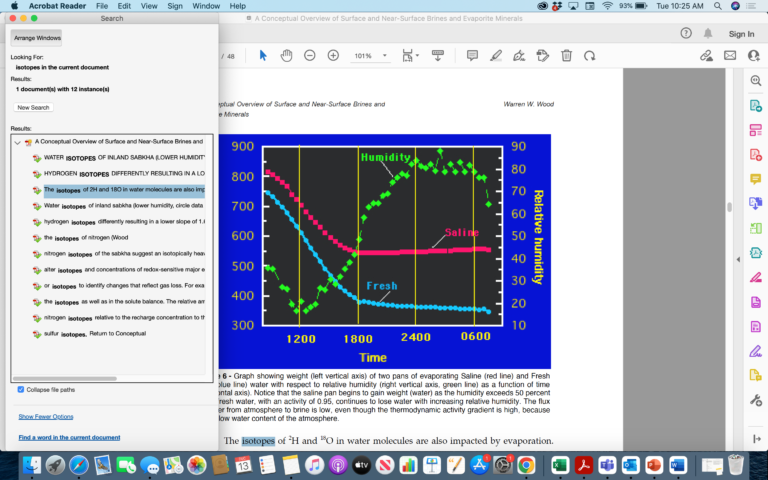Toggle Collapse file paths checkbox
This screenshot has width=768, height=480.
click(x=21, y=389)
